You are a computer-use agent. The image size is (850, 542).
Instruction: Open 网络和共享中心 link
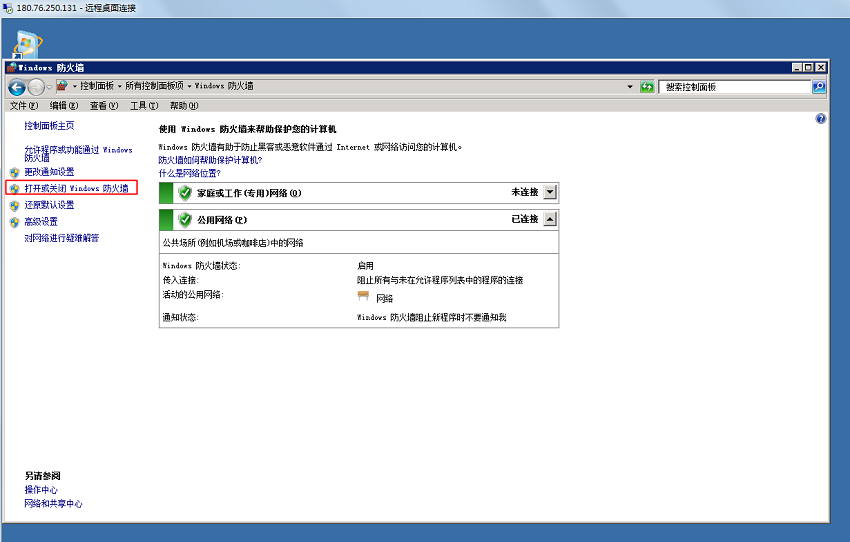53,504
